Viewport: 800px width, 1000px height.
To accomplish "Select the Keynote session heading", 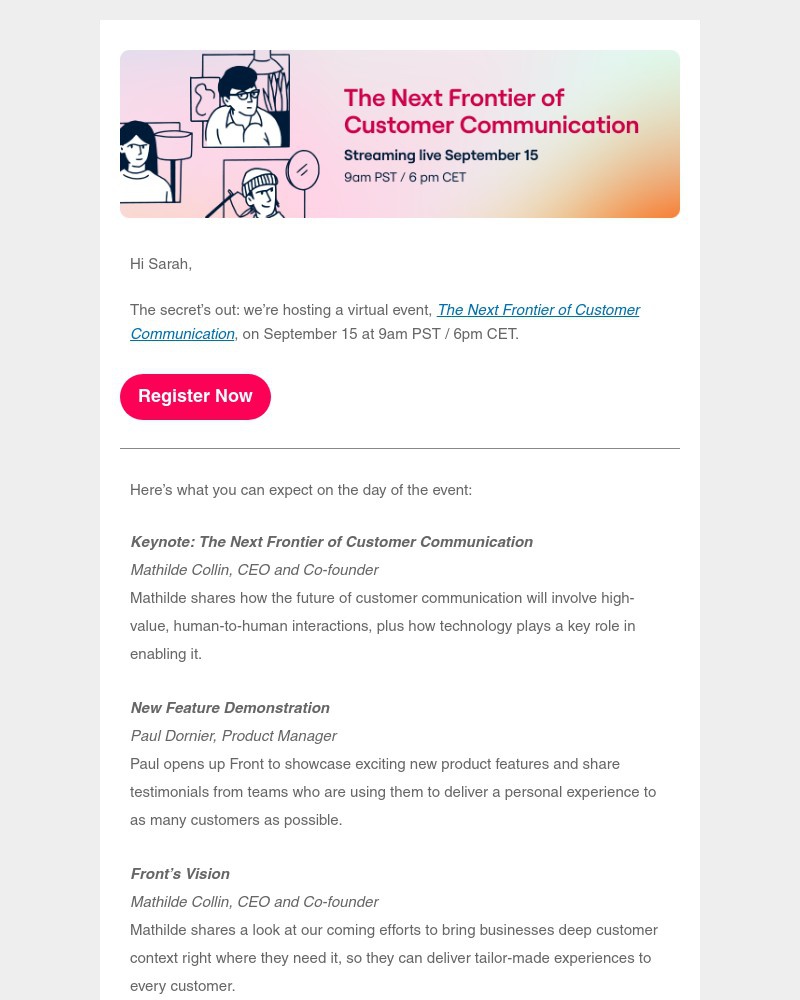I will (x=331, y=542).
